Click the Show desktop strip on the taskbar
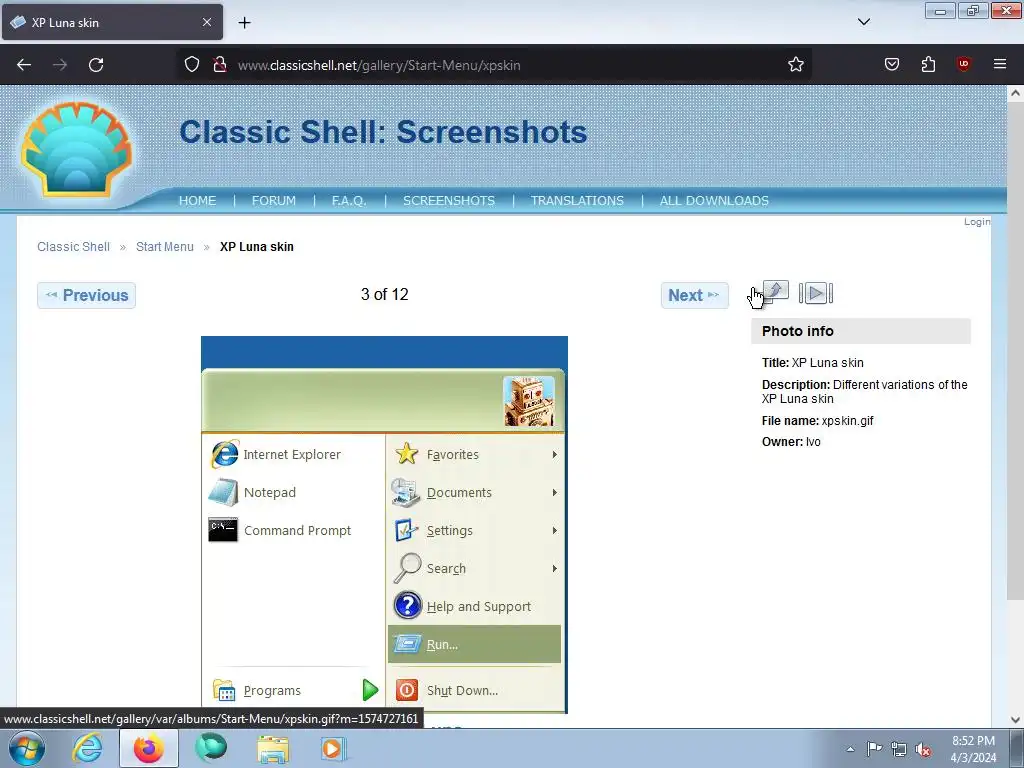The height and width of the screenshot is (768, 1024). click(x=1017, y=748)
